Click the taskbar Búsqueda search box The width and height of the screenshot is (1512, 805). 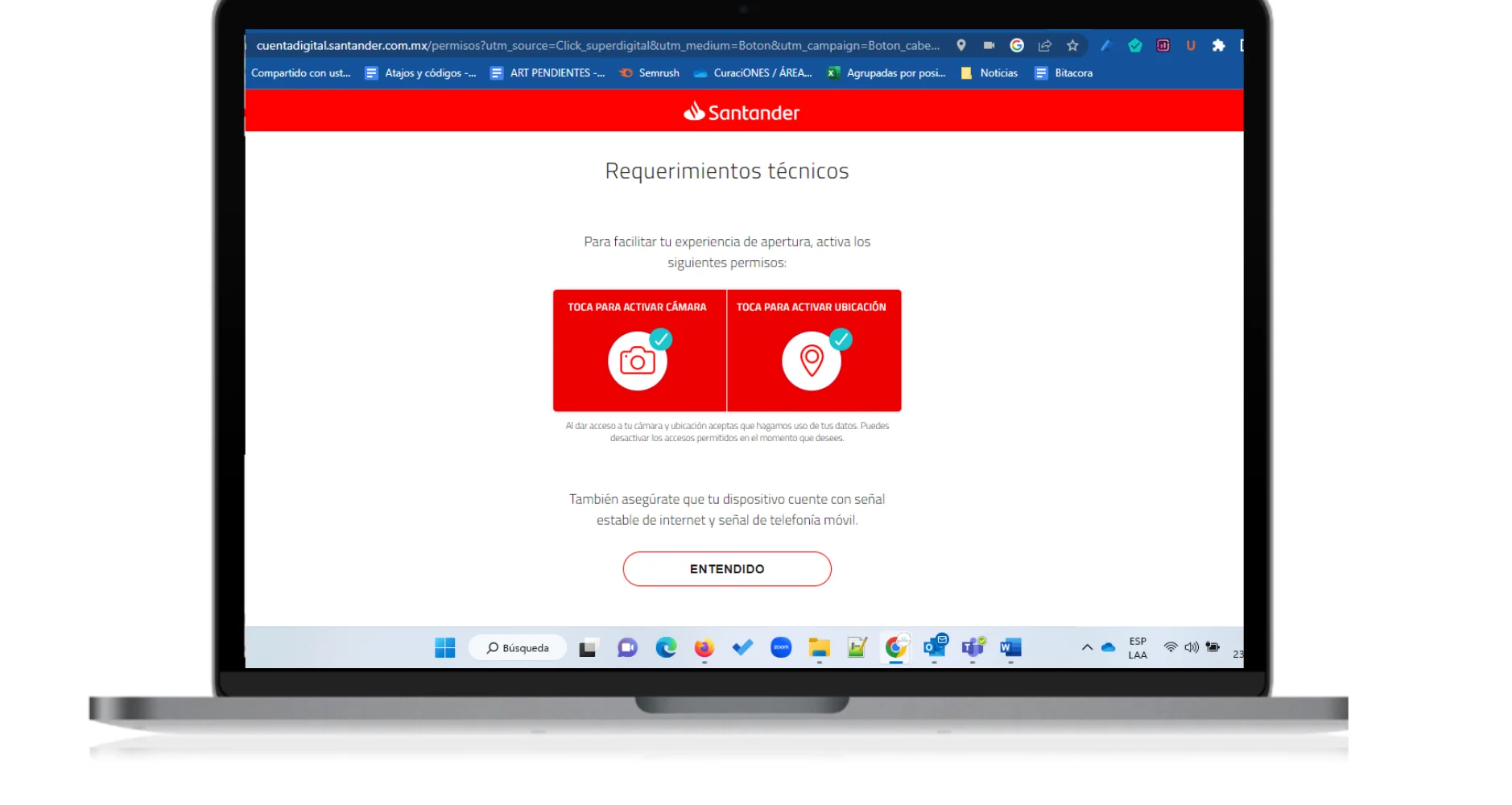pyautogui.click(x=518, y=648)
